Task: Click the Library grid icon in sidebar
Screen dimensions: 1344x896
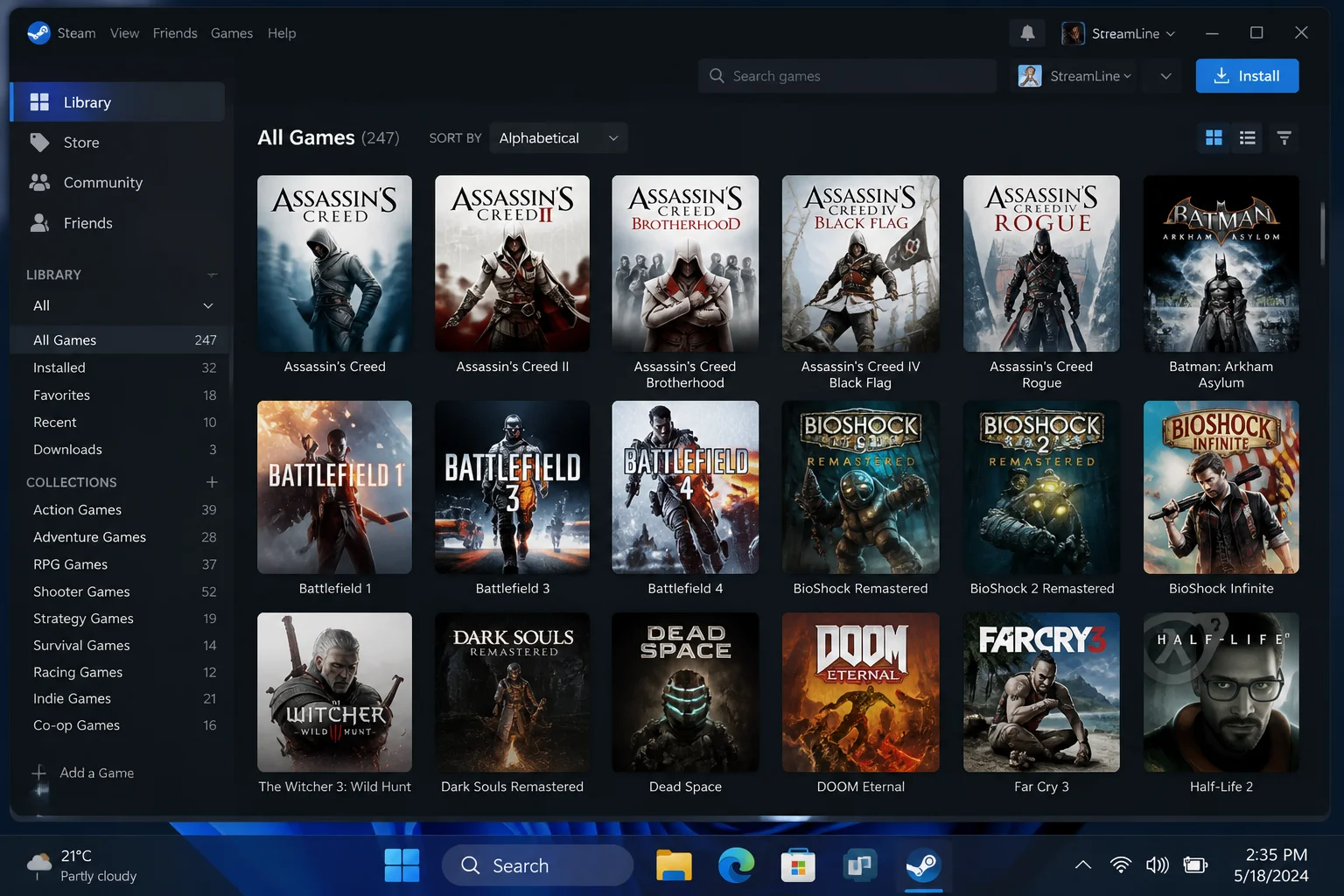Action: pyautogui.click(x=39, y=102)
